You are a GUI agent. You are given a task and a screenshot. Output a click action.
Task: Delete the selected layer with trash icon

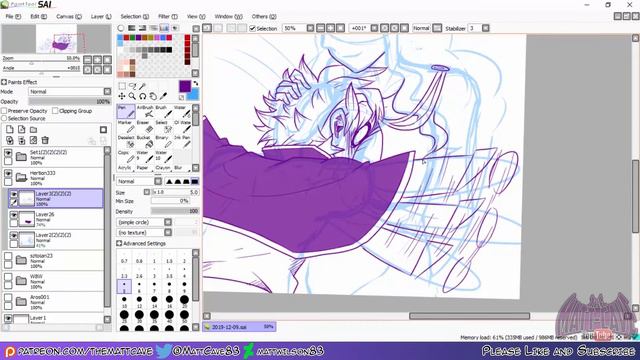point(45,140)
